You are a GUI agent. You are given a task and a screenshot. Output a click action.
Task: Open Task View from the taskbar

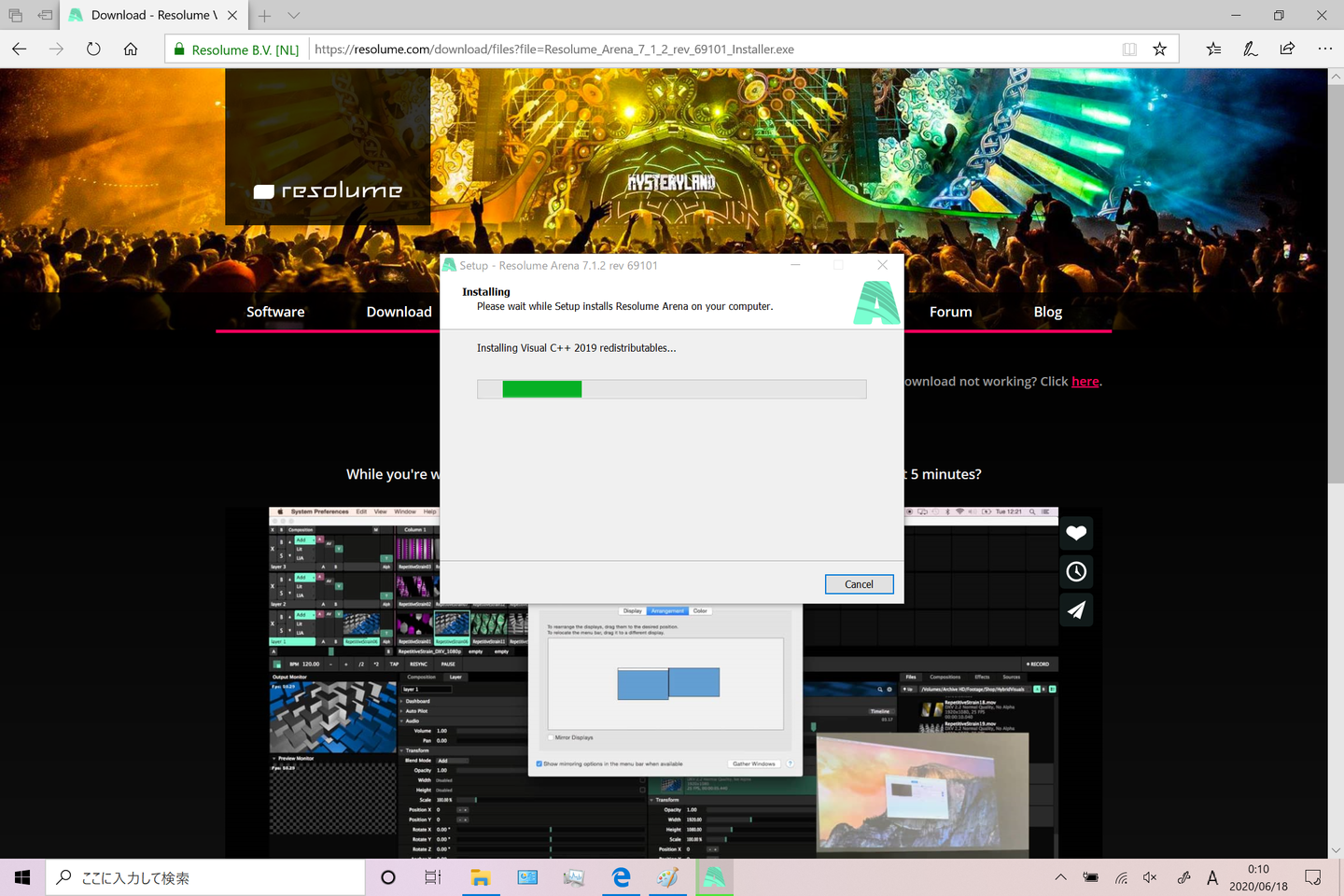pos(433,877)
